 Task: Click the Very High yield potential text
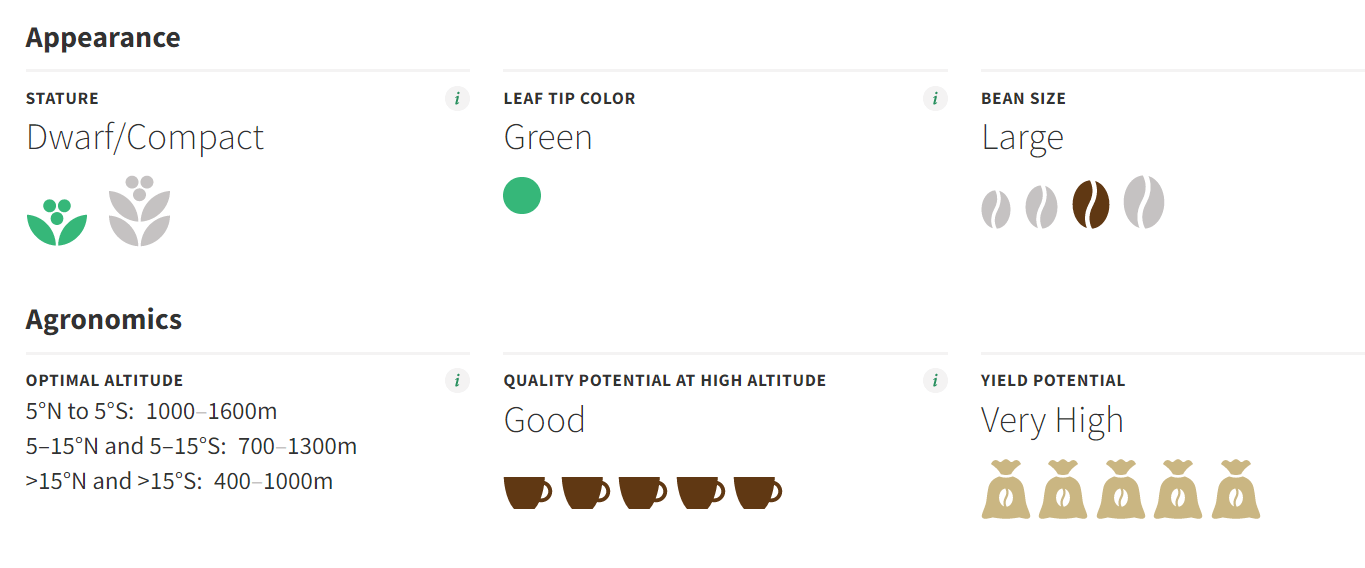(x=1052, y=420)
